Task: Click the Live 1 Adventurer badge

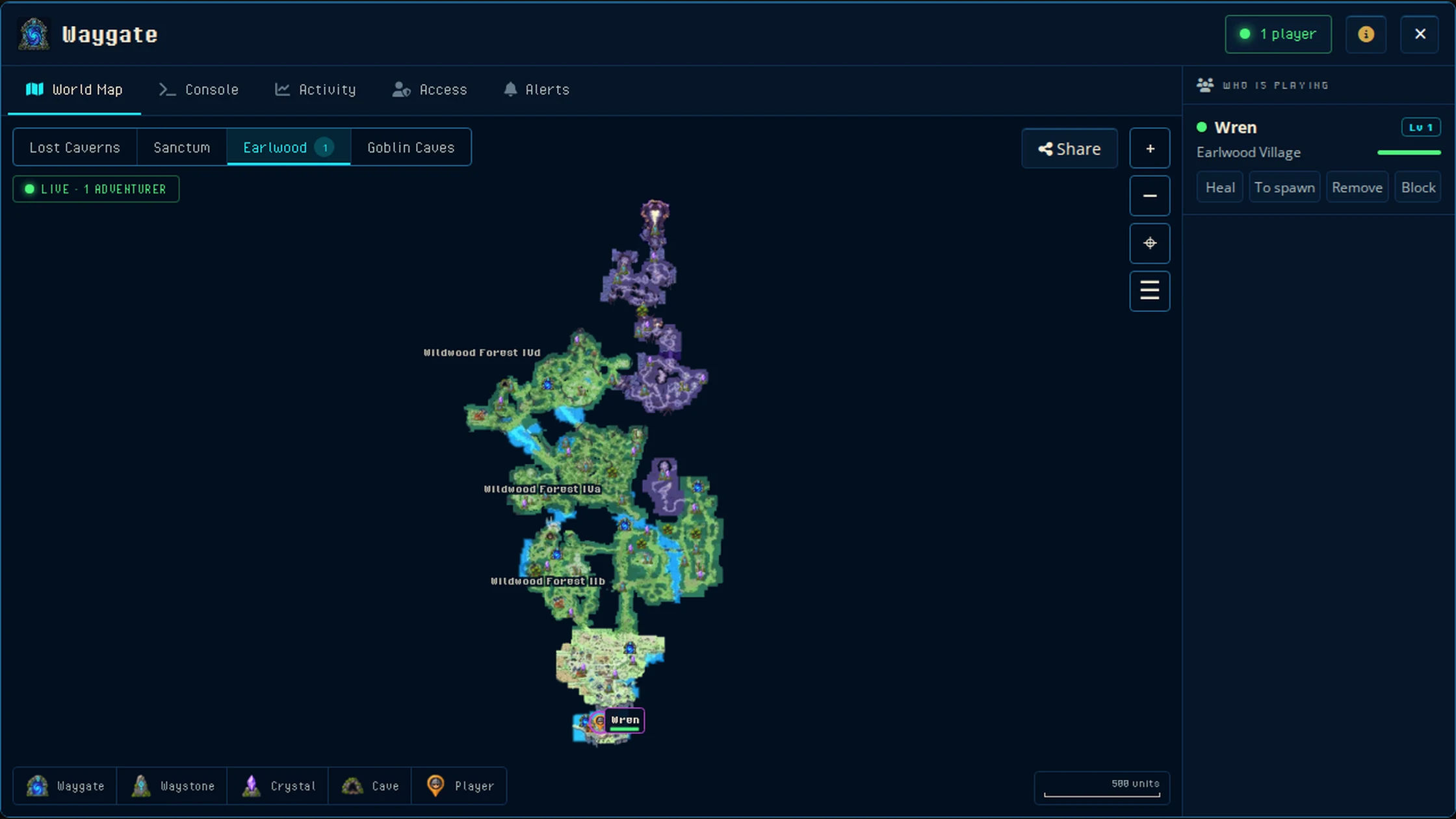Action: point(96,189)
